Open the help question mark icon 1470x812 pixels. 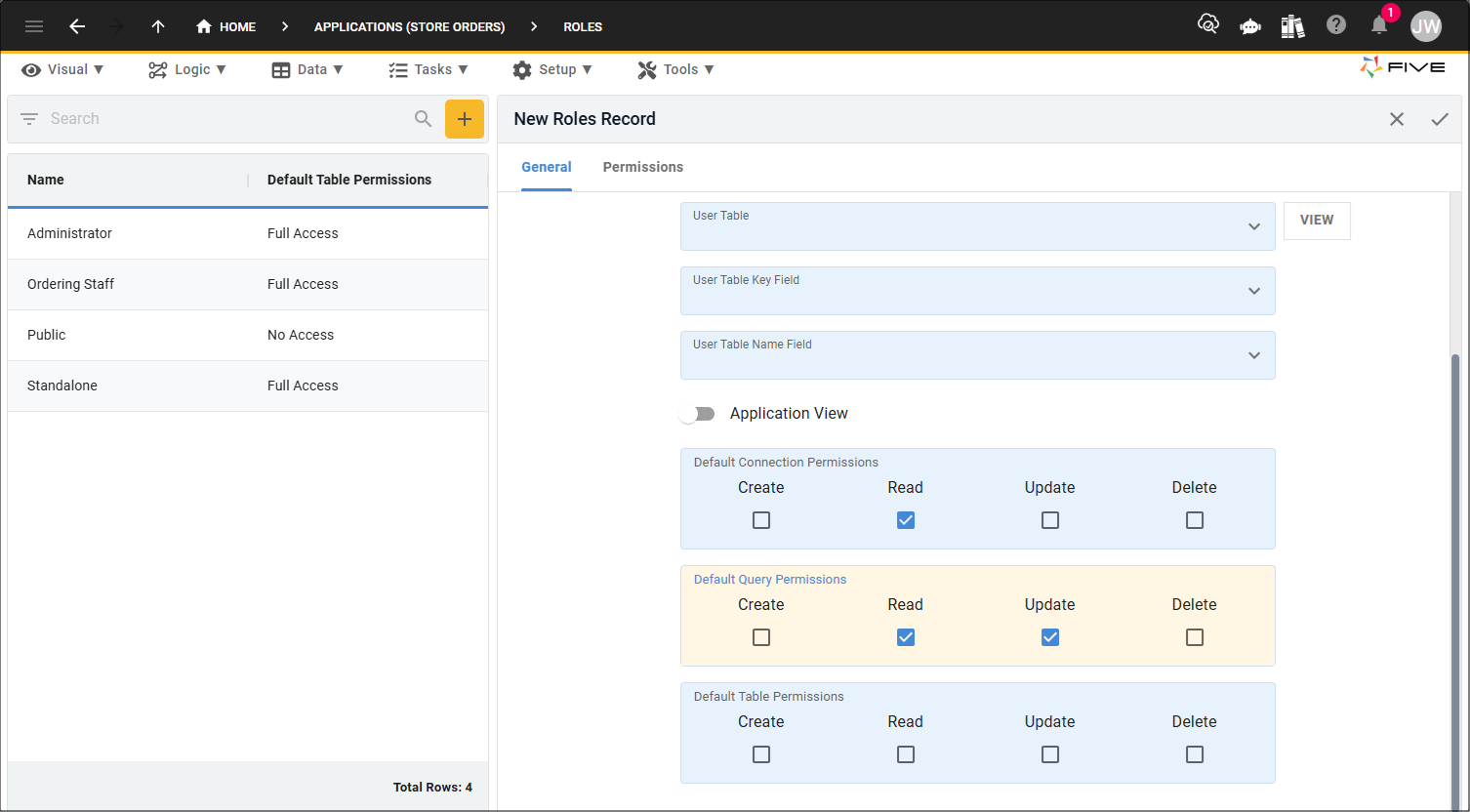pos(1336,24)
